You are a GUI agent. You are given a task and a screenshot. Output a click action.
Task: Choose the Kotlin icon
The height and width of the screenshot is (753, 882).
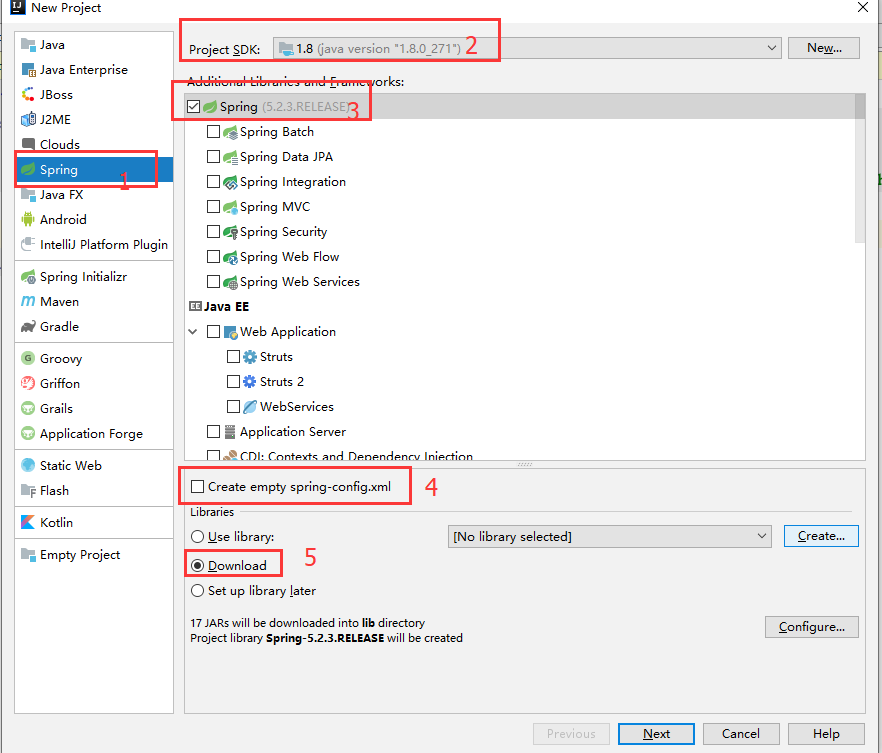click(x=28, y=522)
